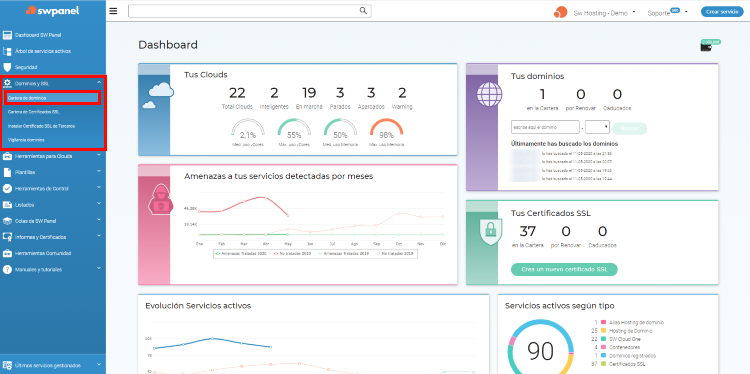Click the 90 services donut chart total
This screenshot has height=374, width=750.
(540, 351)
